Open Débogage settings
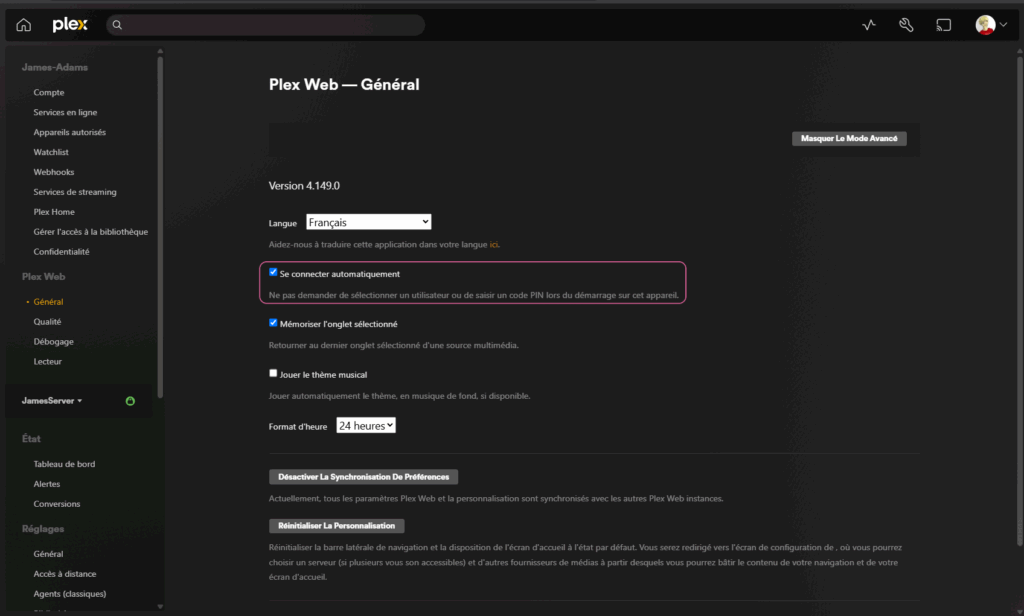Image resolution: width=1024 pixels, height=616 pixels. point(54,342)
